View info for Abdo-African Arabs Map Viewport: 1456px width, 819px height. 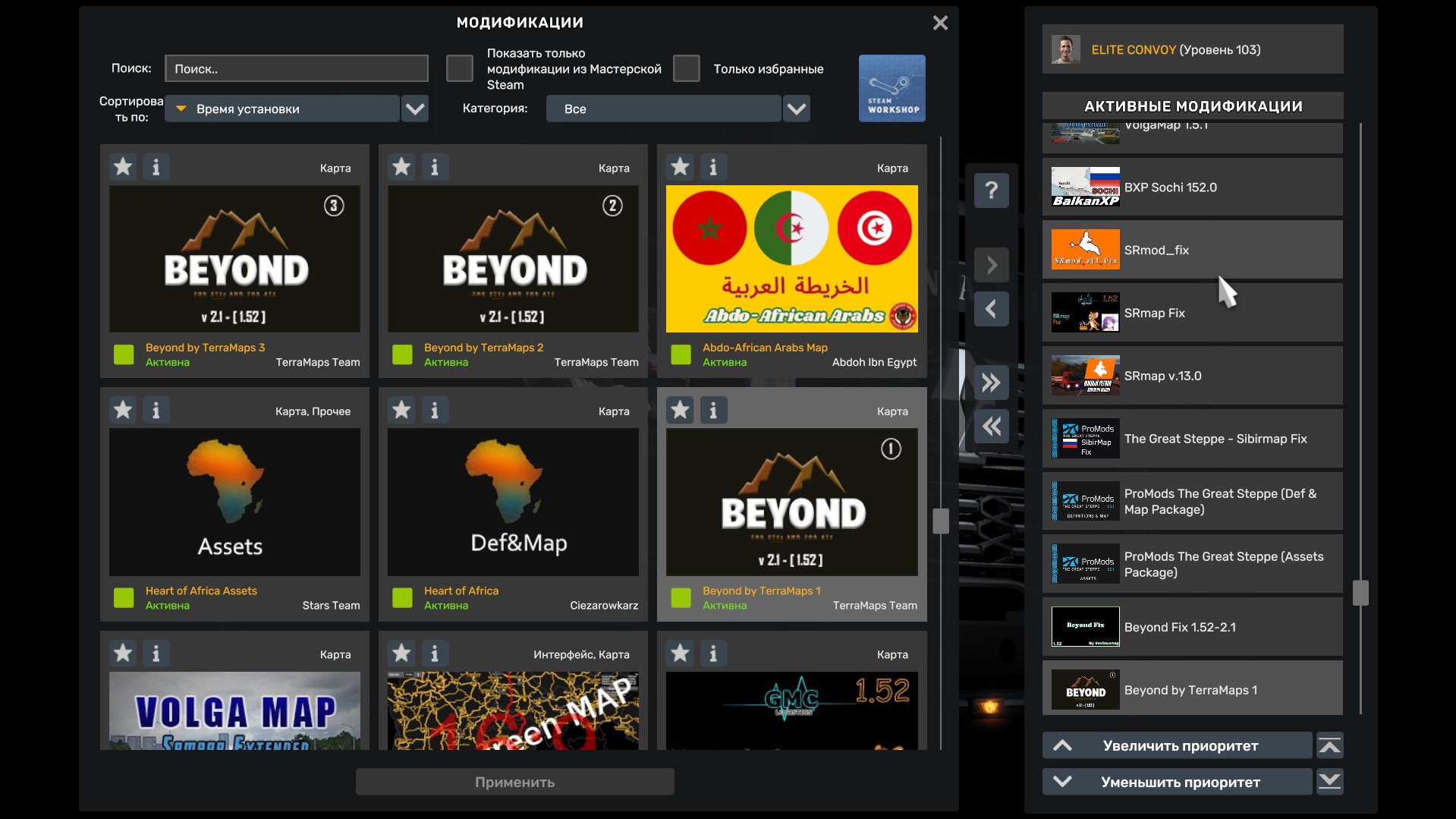pos(713,167)
